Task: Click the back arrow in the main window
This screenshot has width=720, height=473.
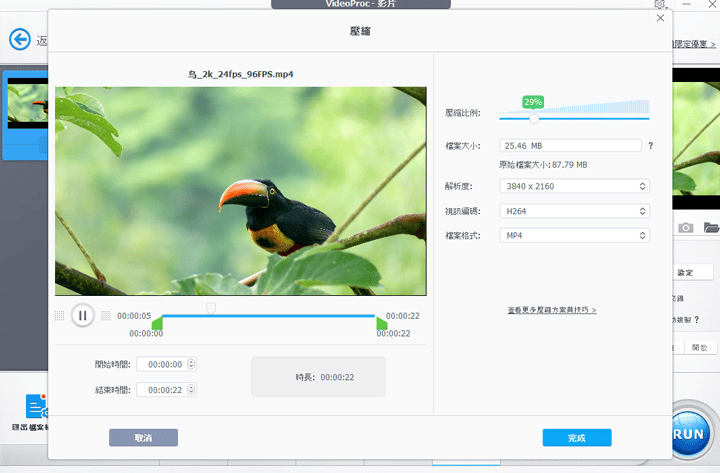Action: click(20, 39)
